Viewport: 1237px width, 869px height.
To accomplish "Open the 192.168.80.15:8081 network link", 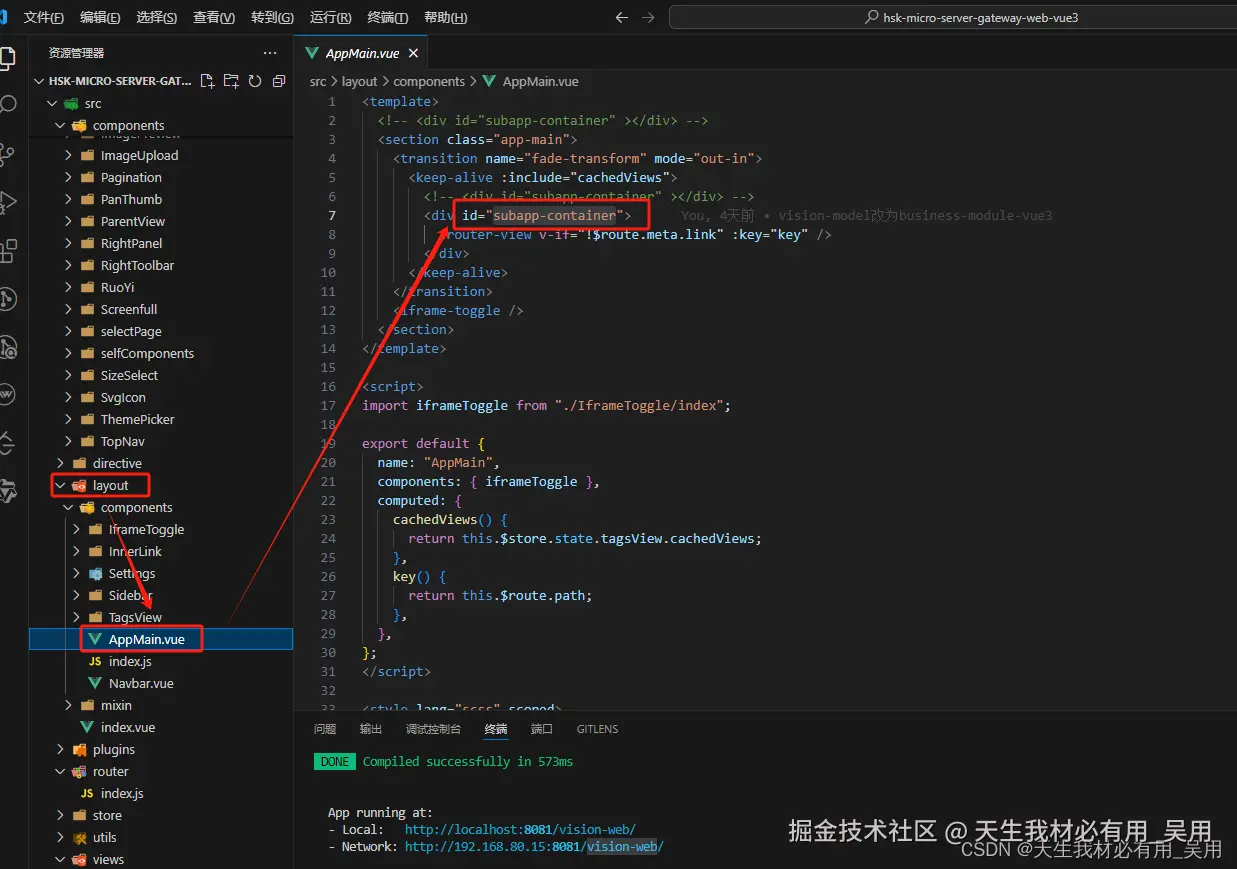I will tap(534, 846).
